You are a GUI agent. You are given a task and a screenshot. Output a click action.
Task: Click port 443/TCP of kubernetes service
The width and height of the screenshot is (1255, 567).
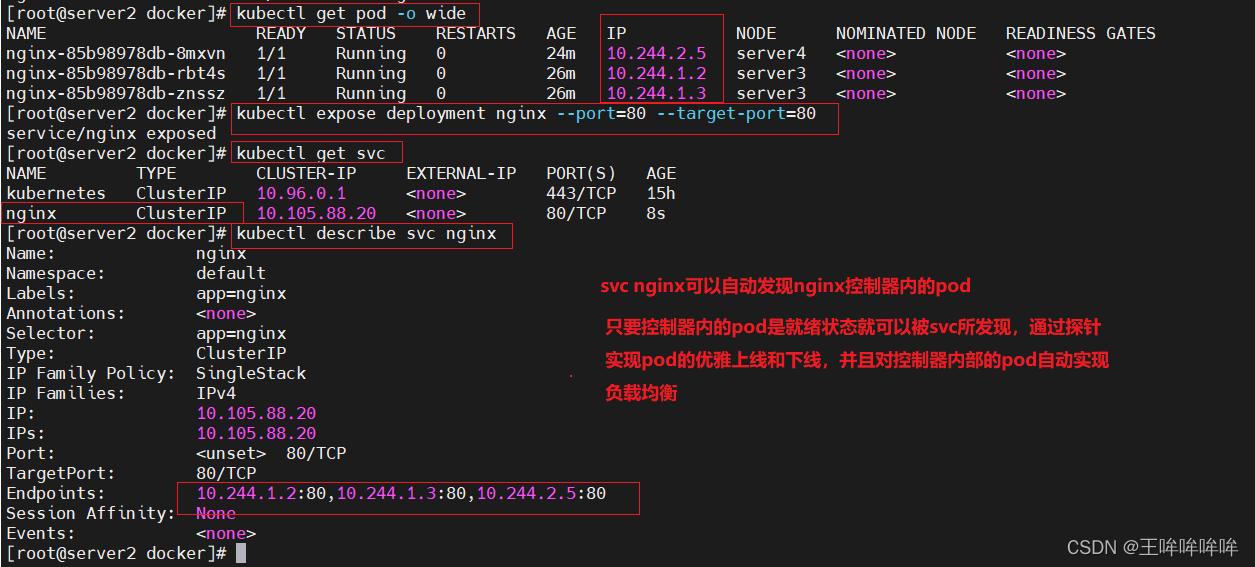point(581,193)
